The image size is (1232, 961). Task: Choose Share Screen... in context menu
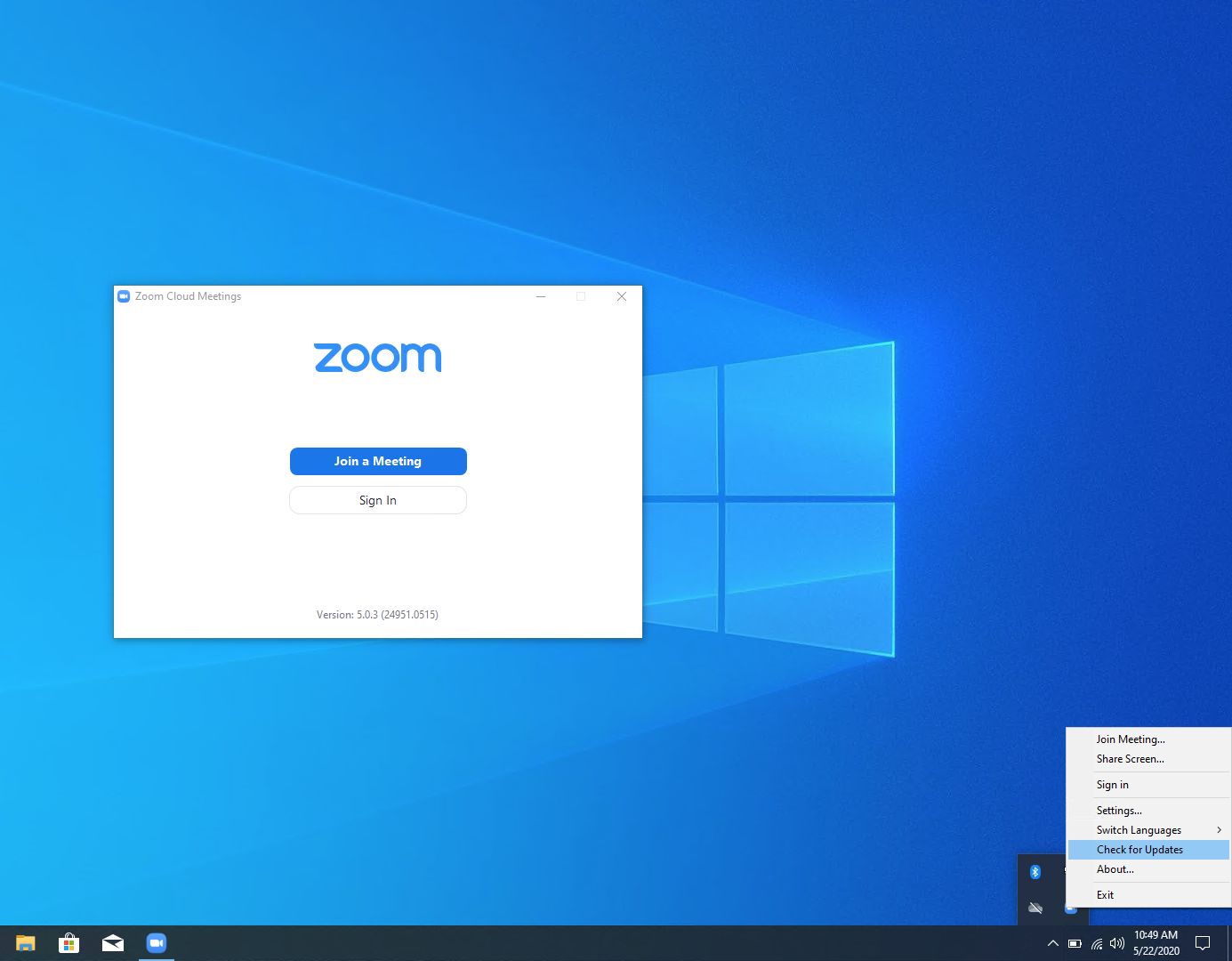click(1148, 759)
